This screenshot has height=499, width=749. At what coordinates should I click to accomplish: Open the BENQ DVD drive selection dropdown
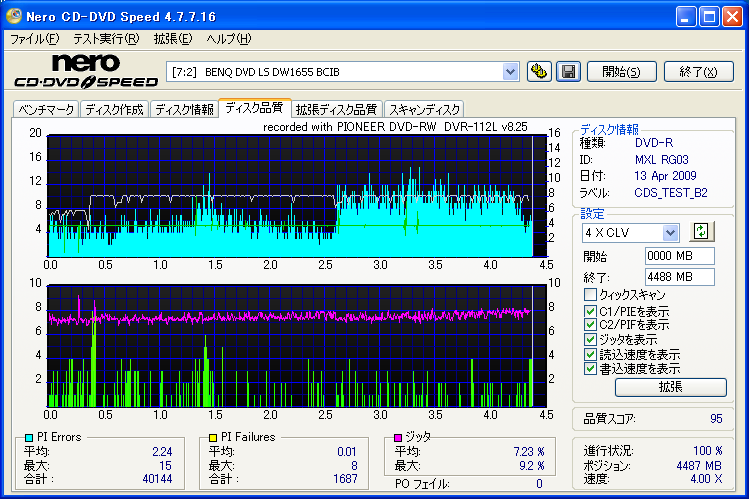click(x=511, y=72)
